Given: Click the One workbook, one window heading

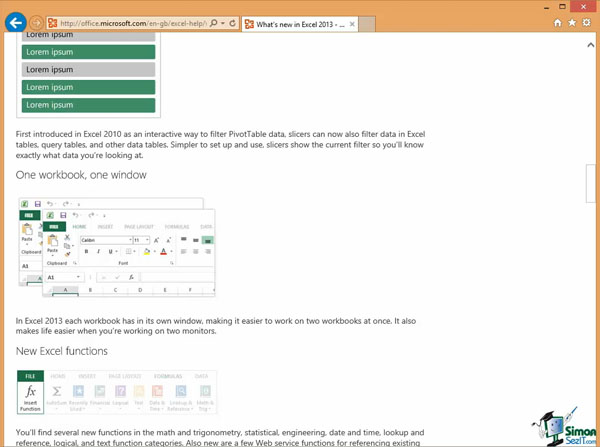Looking at the screenshot, I should (x=81, y=175).
